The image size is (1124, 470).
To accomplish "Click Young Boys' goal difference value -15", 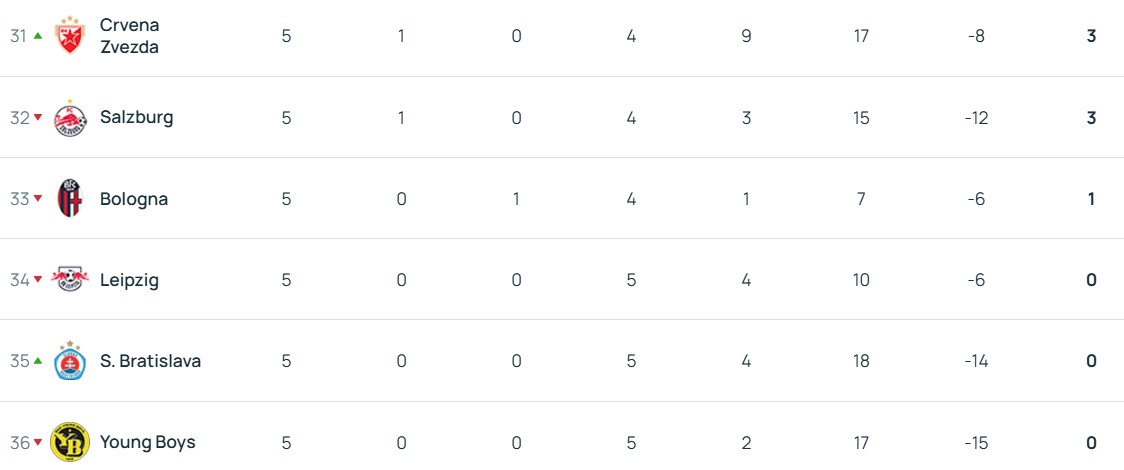I will (976, 442).
